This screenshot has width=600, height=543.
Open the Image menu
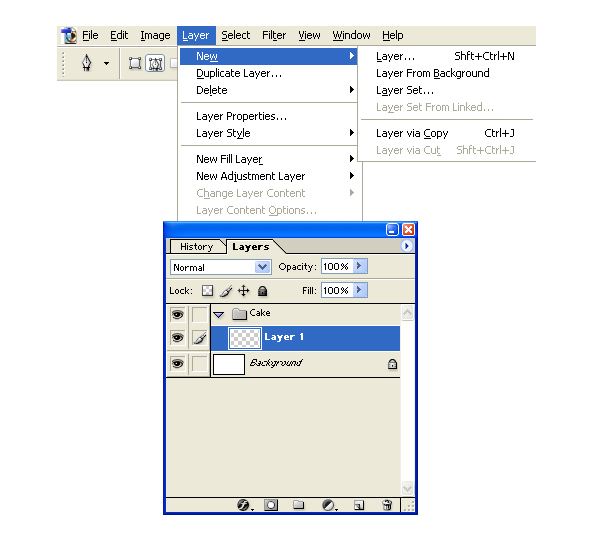pyautogui.click(x=155, y=35)
